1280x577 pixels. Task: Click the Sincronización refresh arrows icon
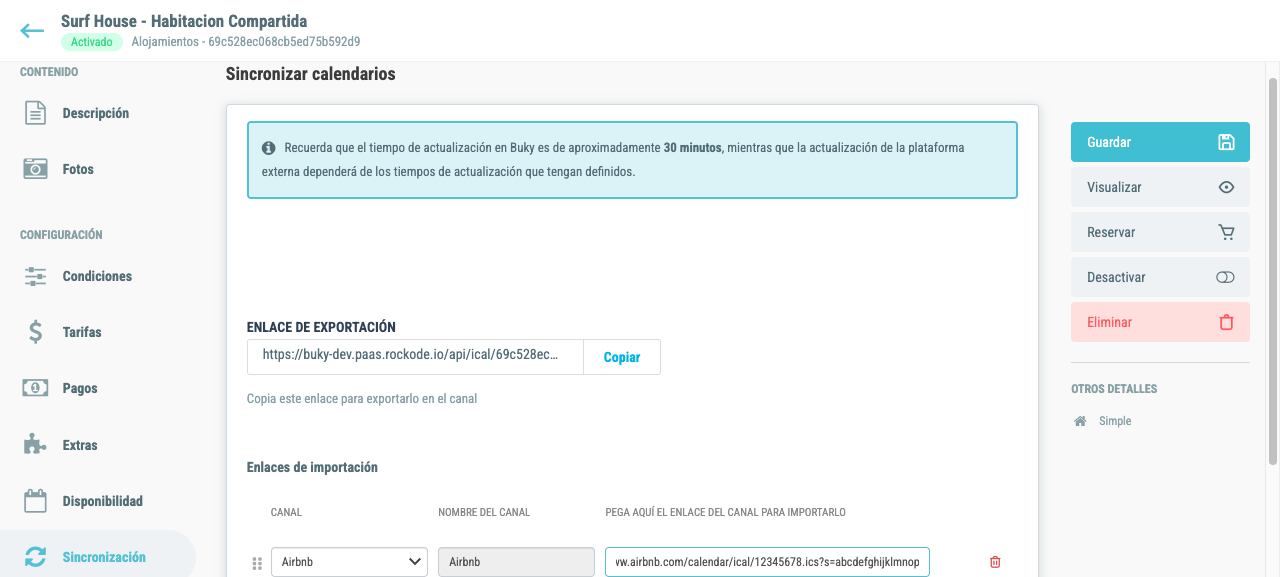tap(35, 557)
